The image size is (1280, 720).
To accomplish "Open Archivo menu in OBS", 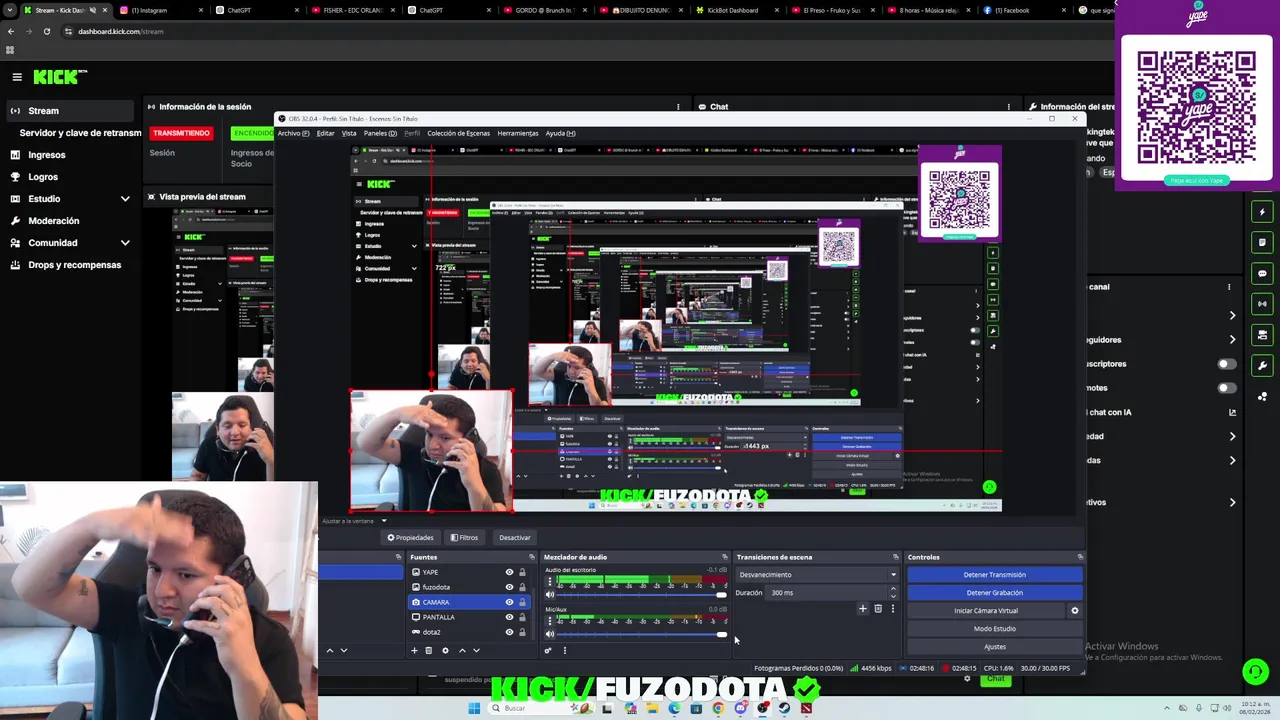I will [294, 133].
